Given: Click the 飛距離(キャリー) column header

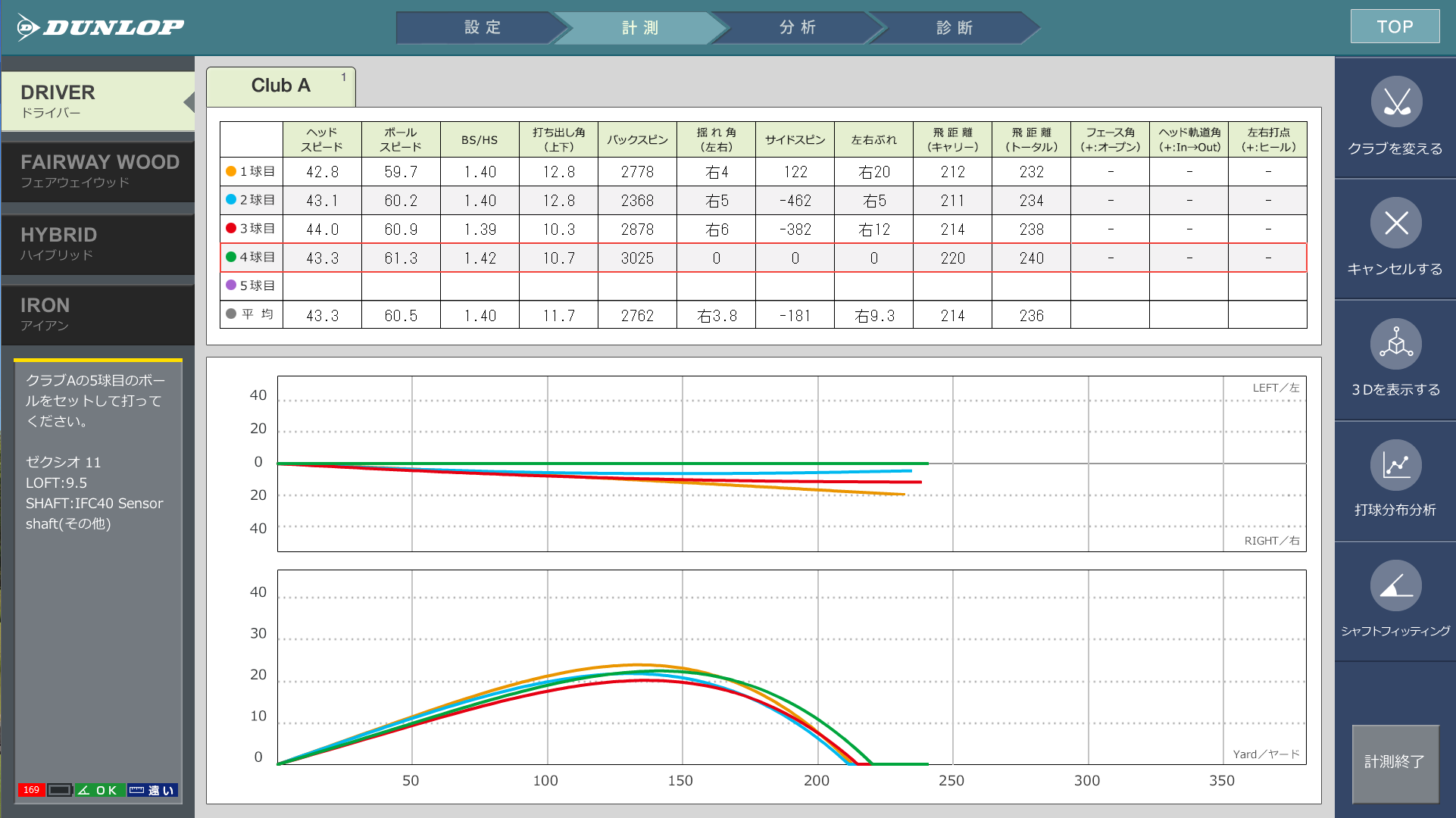Looking at the screenshot, I should (x=952, y=139).
